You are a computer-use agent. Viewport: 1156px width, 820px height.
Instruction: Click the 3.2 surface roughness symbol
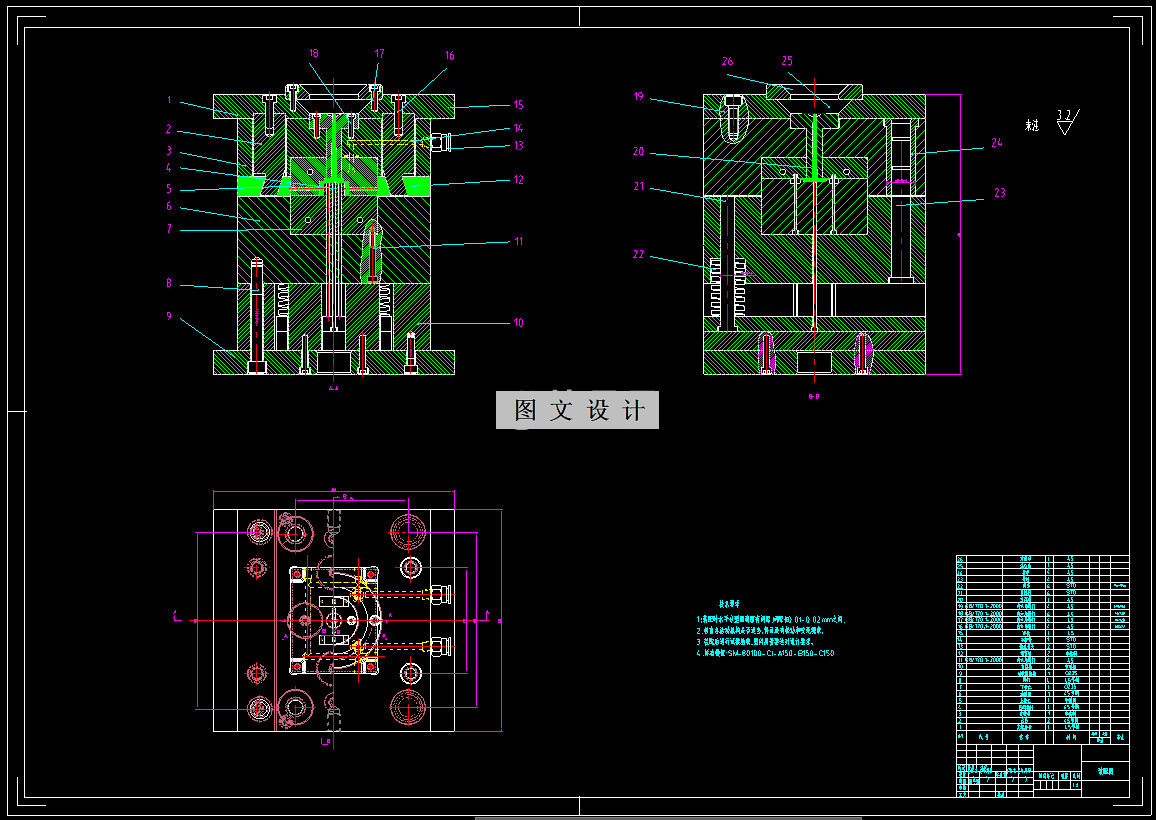click(1067, 121)
